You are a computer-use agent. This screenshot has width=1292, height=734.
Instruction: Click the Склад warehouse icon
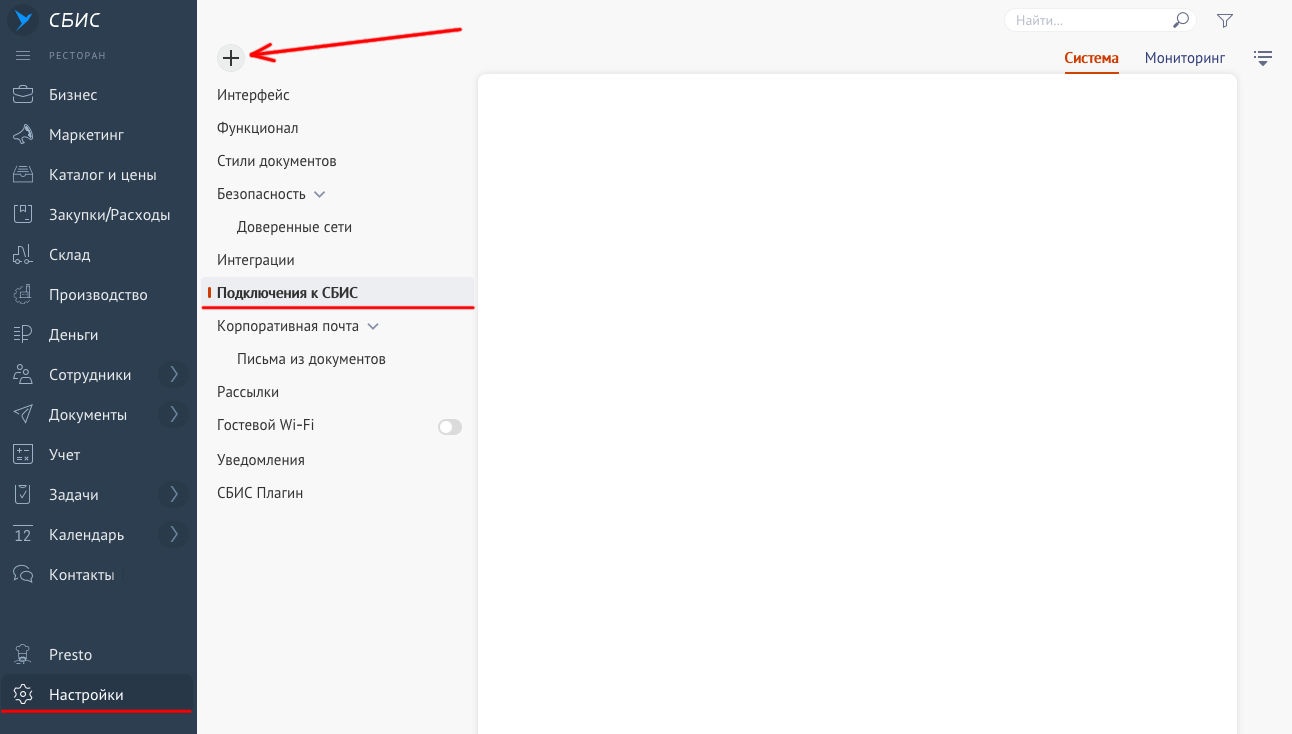[23, 255]
